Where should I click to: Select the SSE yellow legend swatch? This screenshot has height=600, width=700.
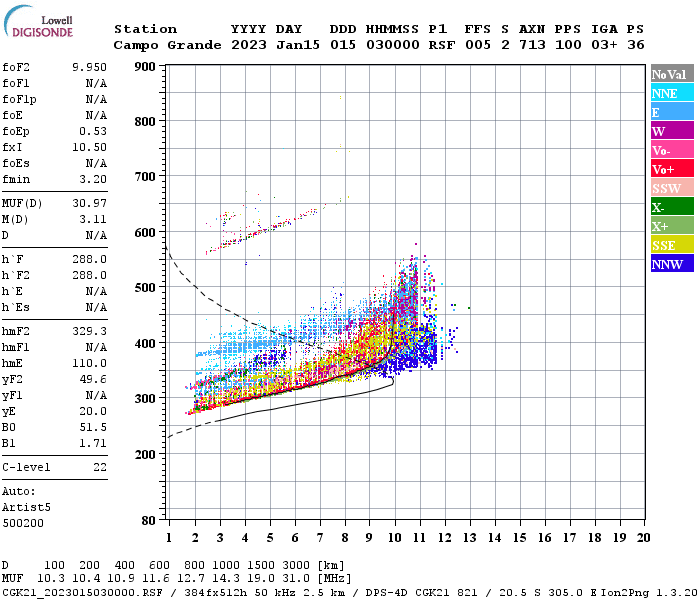tap(672, 245)
